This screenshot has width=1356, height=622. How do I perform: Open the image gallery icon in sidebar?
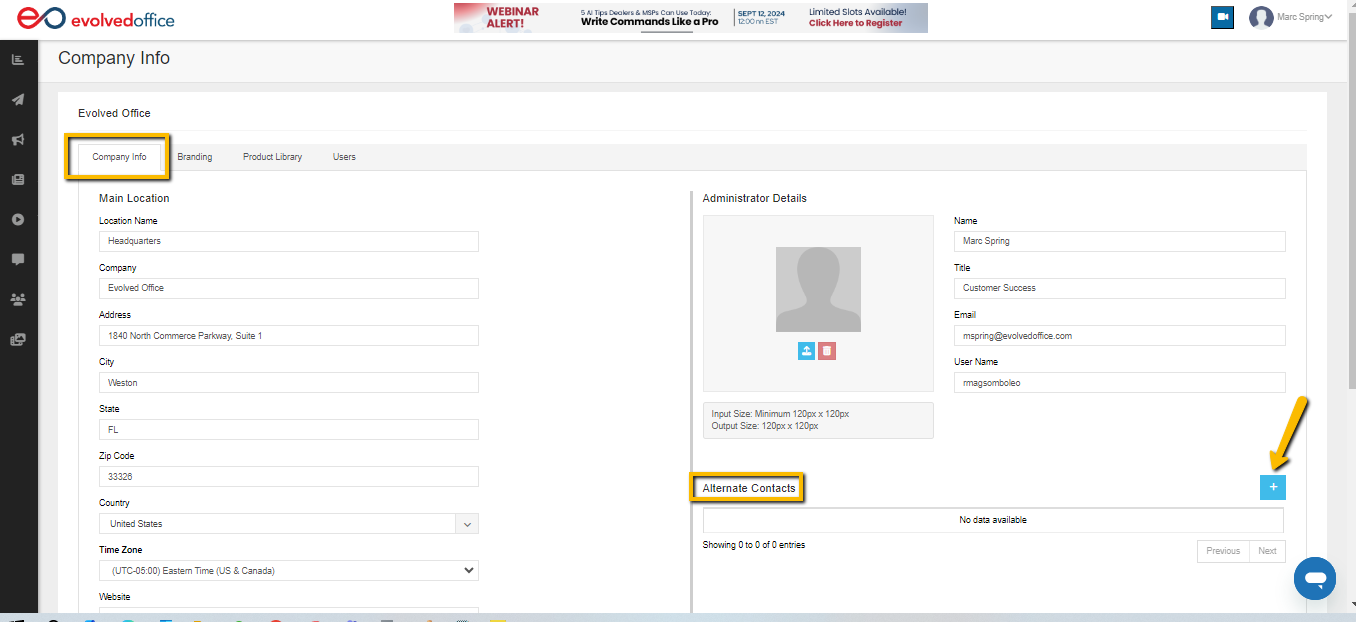coord(18,339)
